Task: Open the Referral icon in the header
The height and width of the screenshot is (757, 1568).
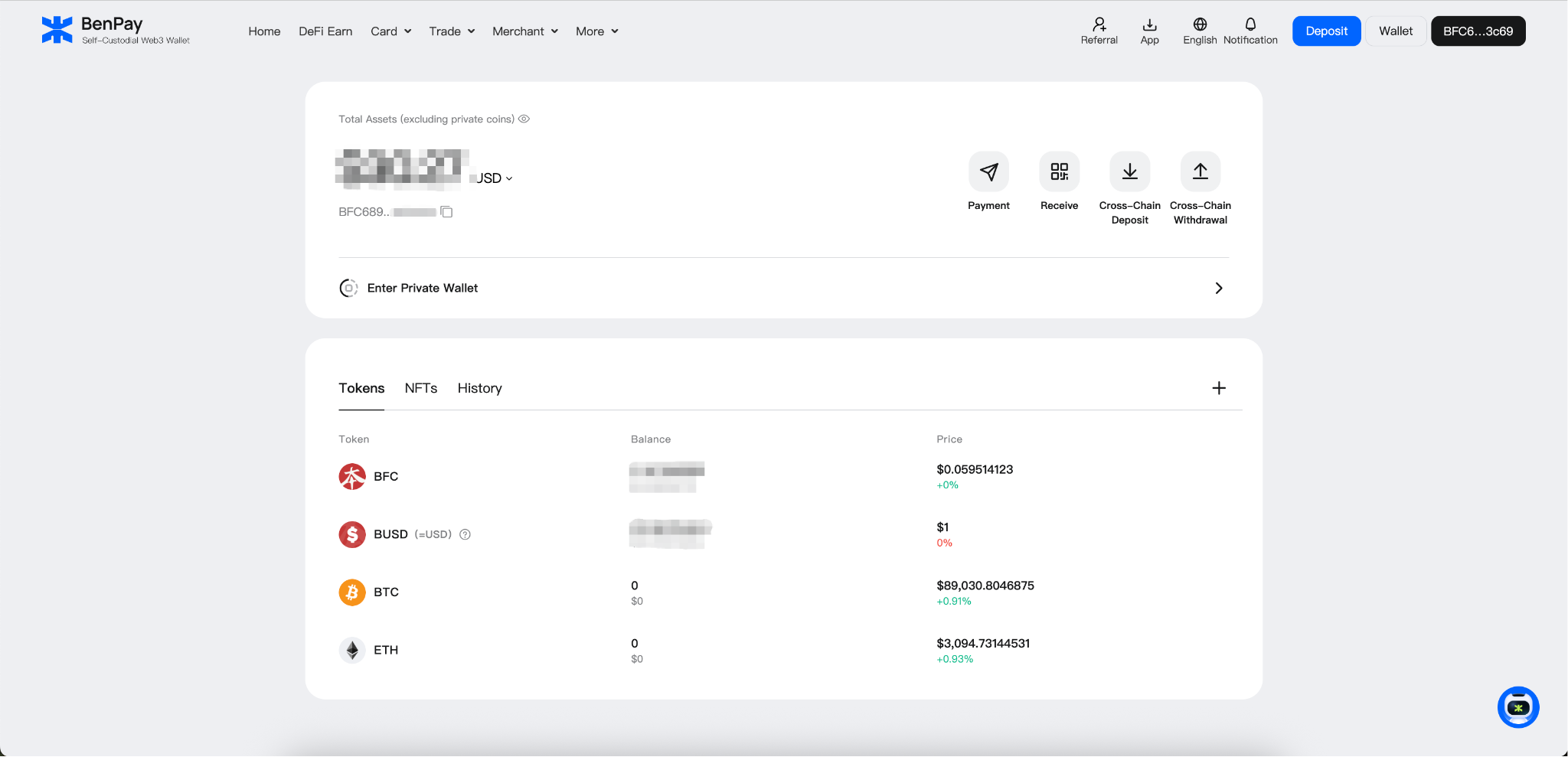Action: tap(1099, 23)
